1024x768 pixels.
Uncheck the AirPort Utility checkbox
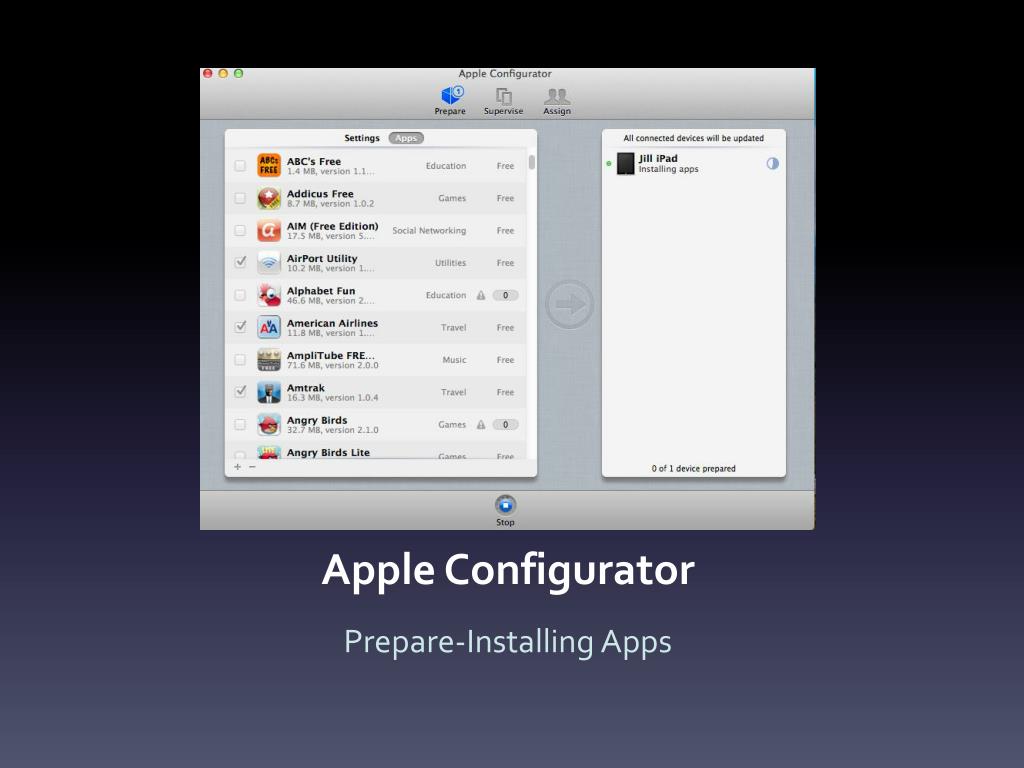240,263
